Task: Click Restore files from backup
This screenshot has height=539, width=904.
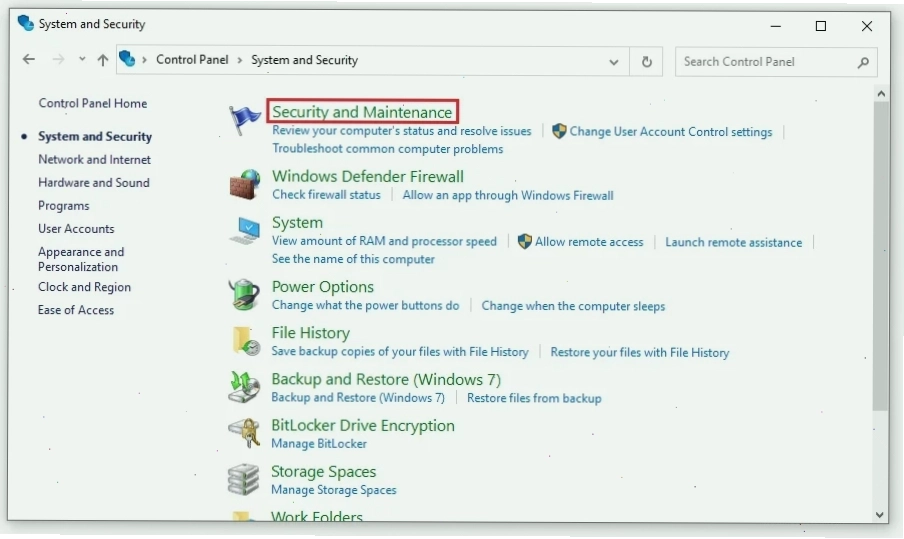Action: click(x=534, y=398)
